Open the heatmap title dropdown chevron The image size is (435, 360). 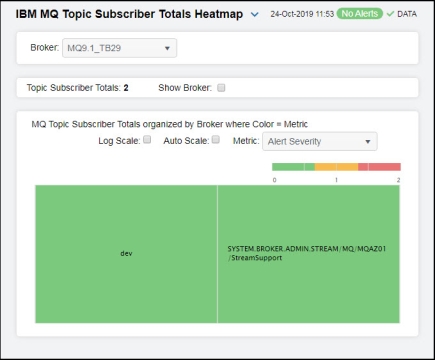255,15
